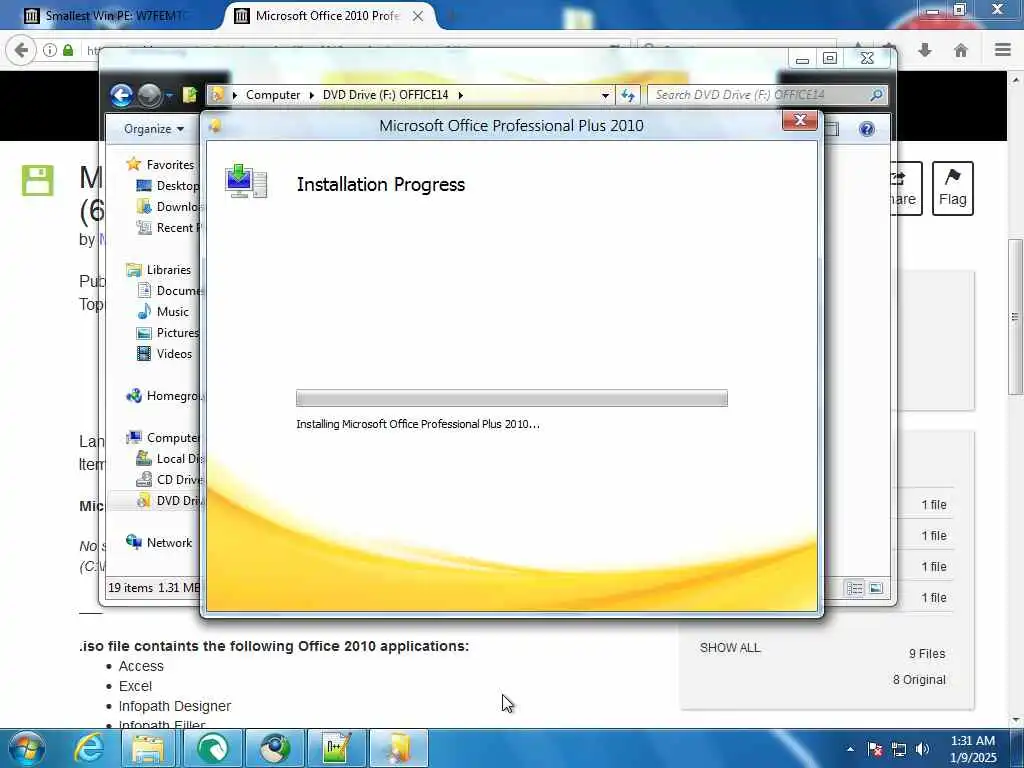Close the Microsoft Office 2010 browser tab
Screen dimensions: 1024x768
pos(418,16)
